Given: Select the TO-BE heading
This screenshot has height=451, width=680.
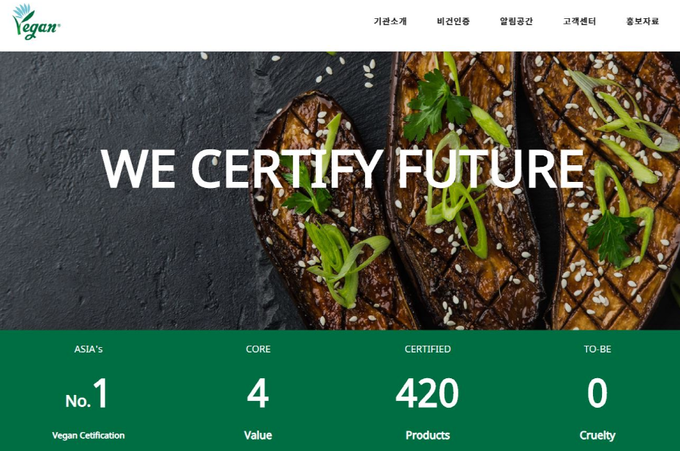Looking at the screenshot, I should pos(597,349).
